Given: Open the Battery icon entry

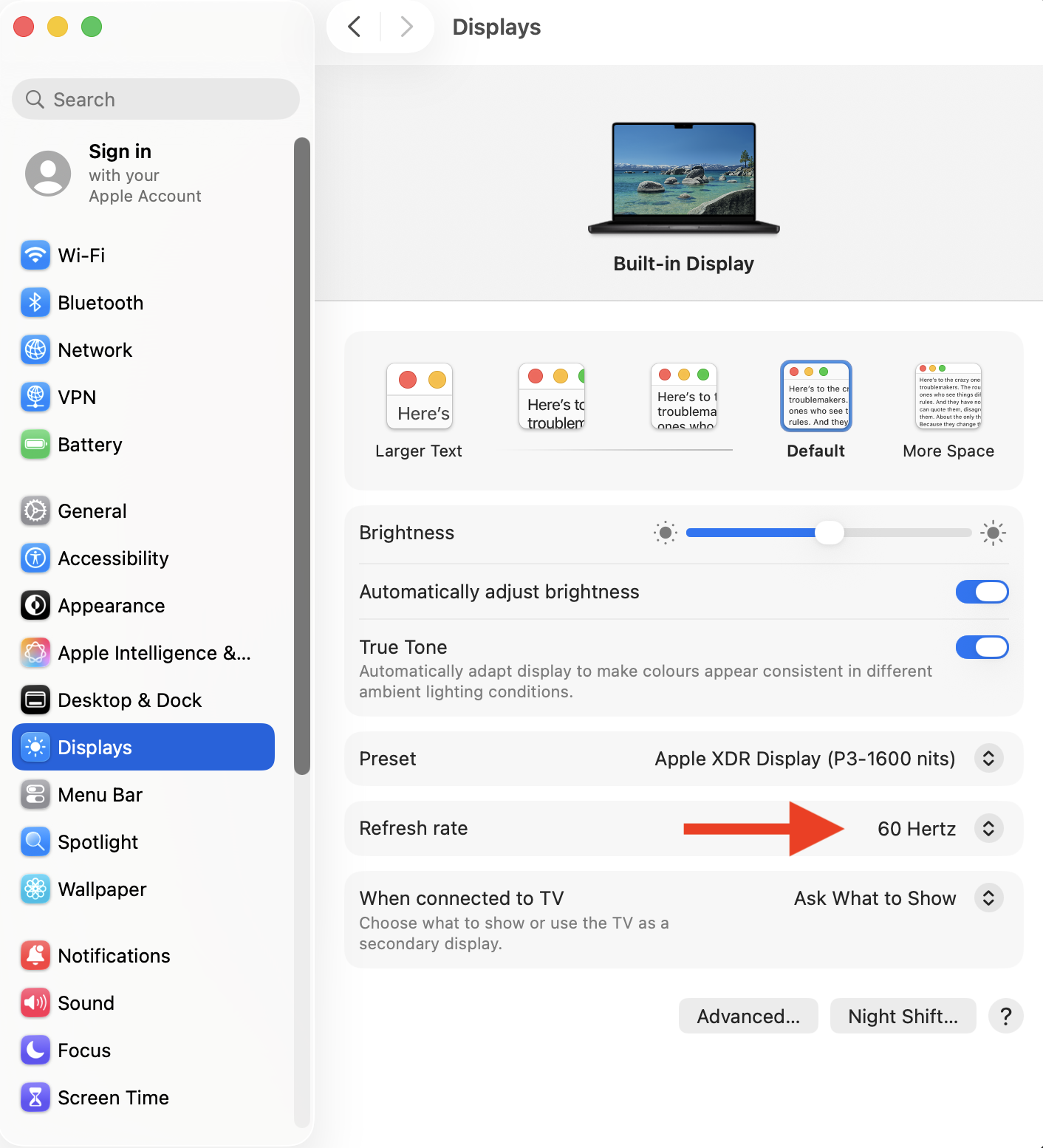Looking at the screenshot, I should (x=35, y=445).
